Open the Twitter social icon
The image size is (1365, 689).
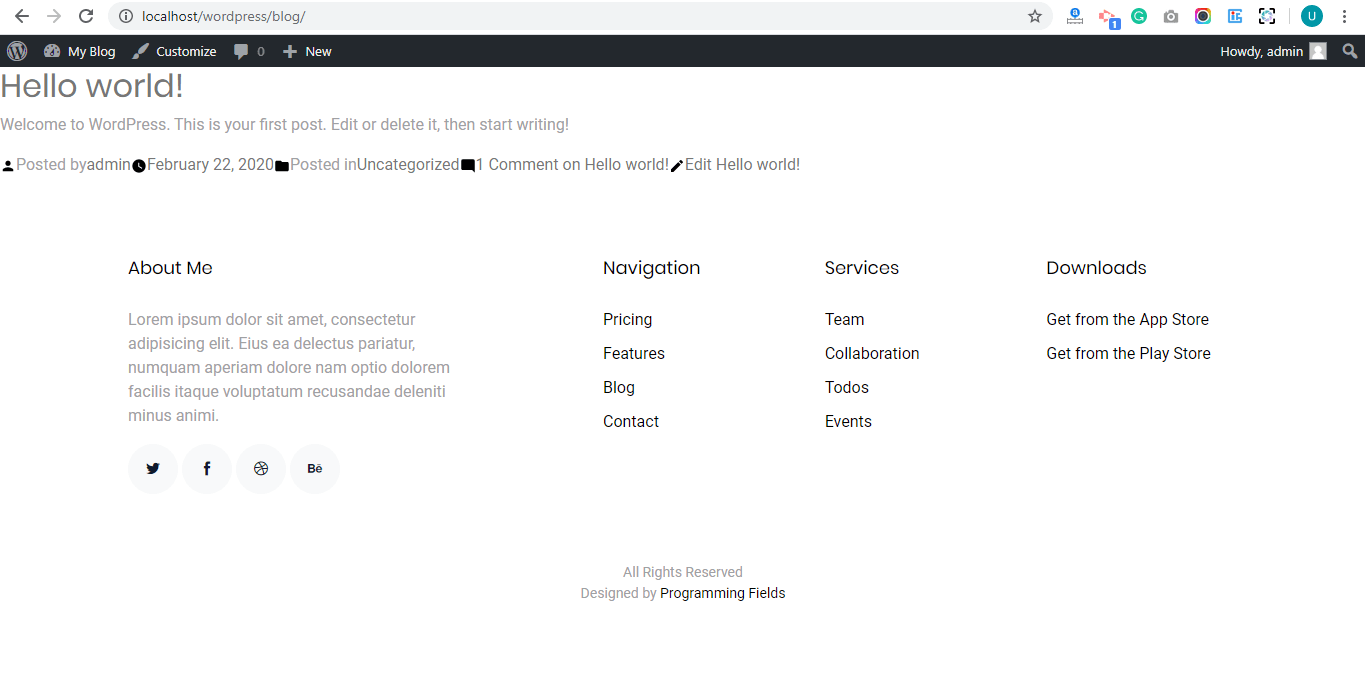pyautogui.click(x=152, y=468)
